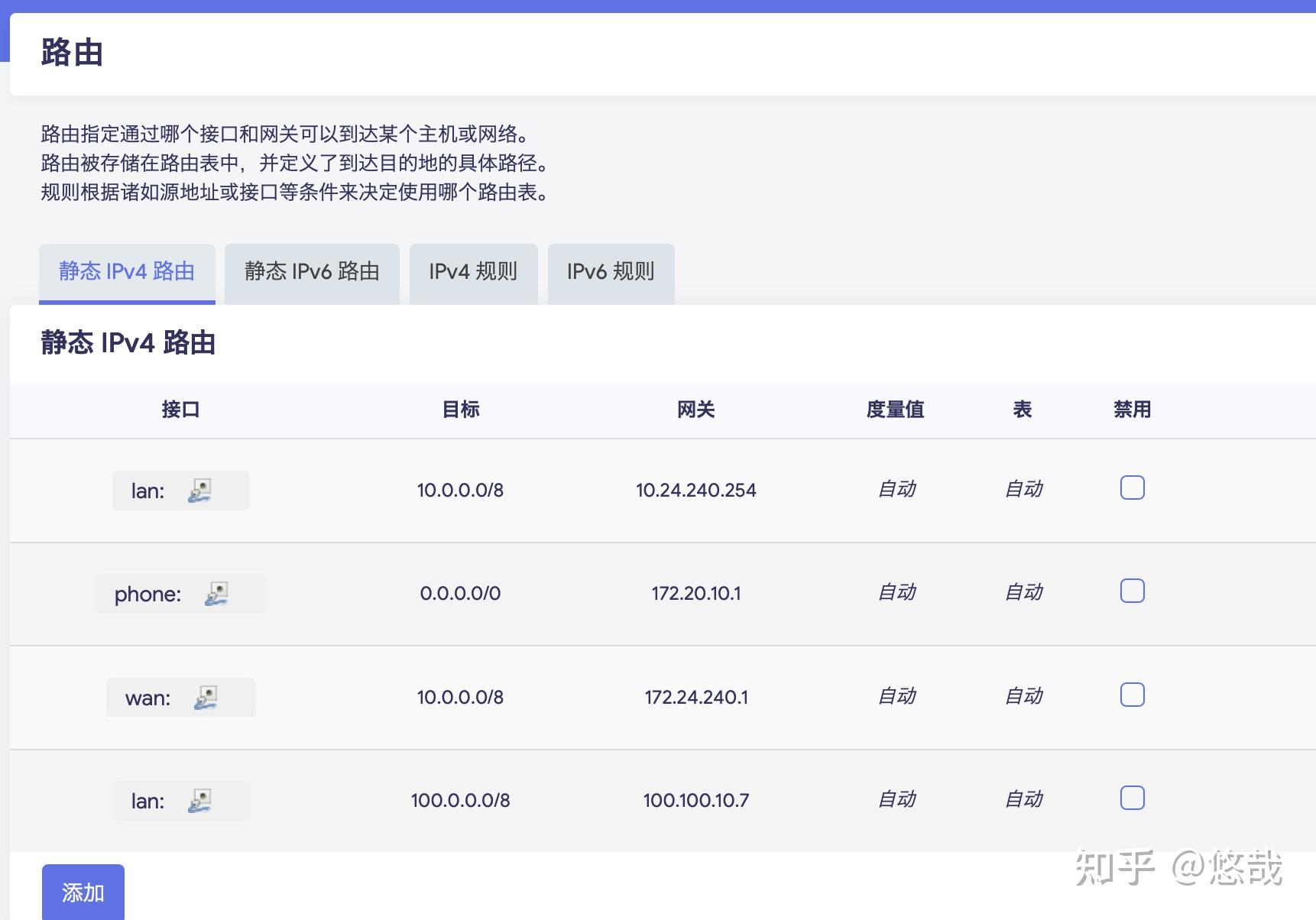Open the IPv4 规则 tab
This screenshot has width=1316, height=920.
click(x=473, y=273)
